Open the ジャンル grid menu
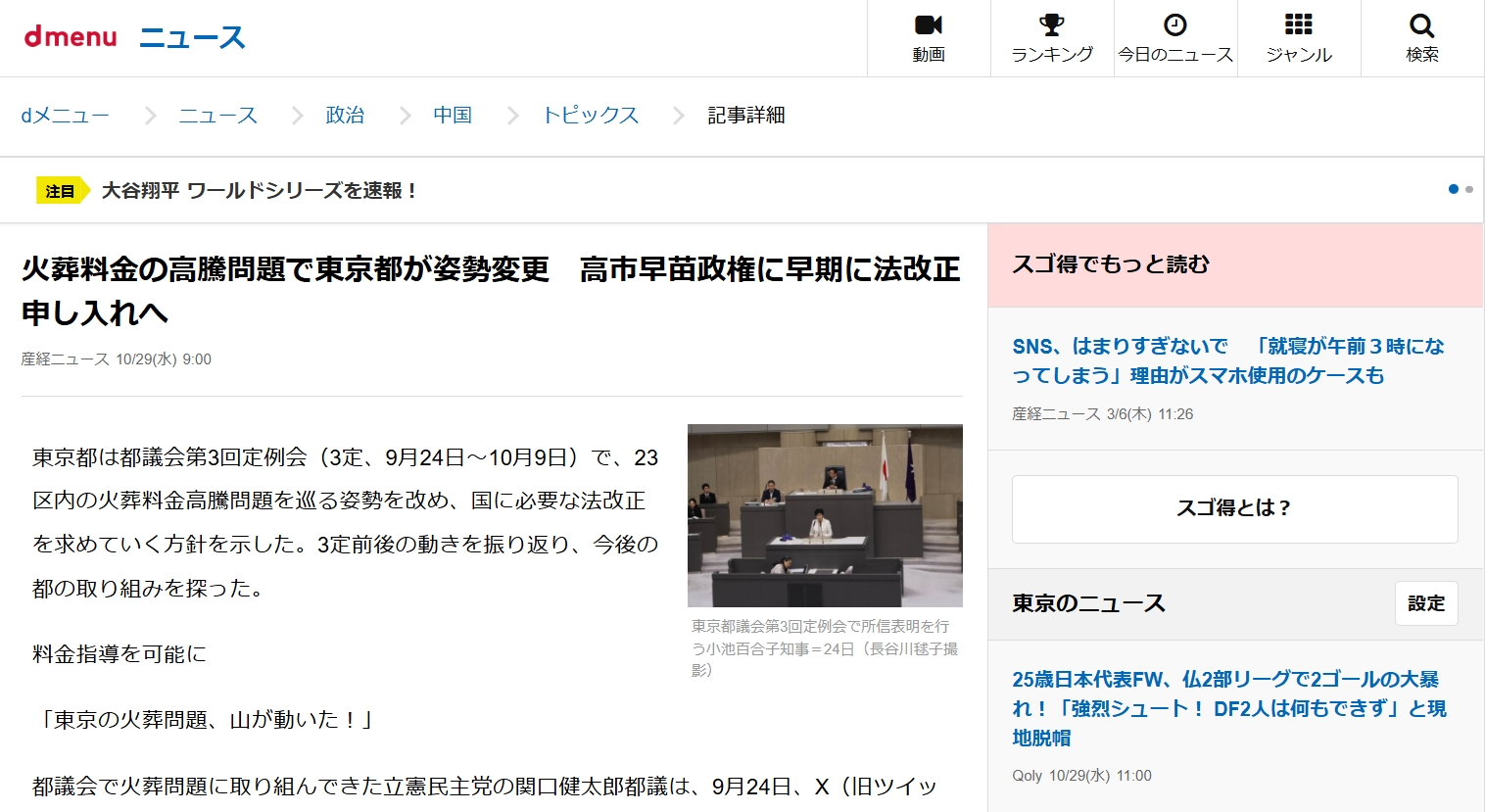 coord(1299,38)
